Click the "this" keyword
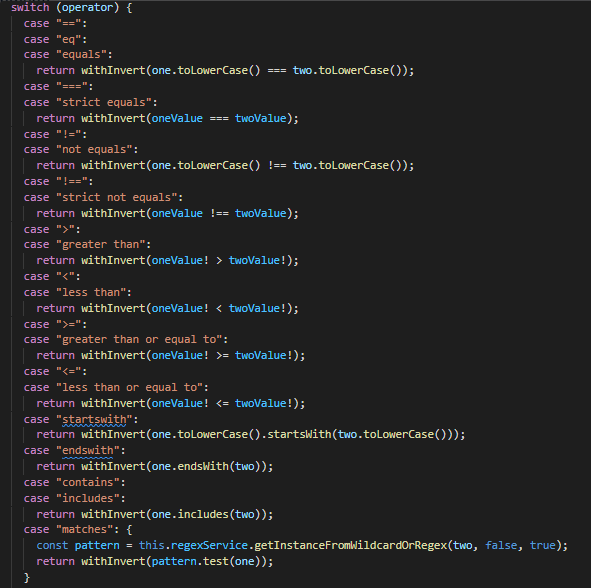This screenshot has width=591, height=588. click(x=152, y=545)
